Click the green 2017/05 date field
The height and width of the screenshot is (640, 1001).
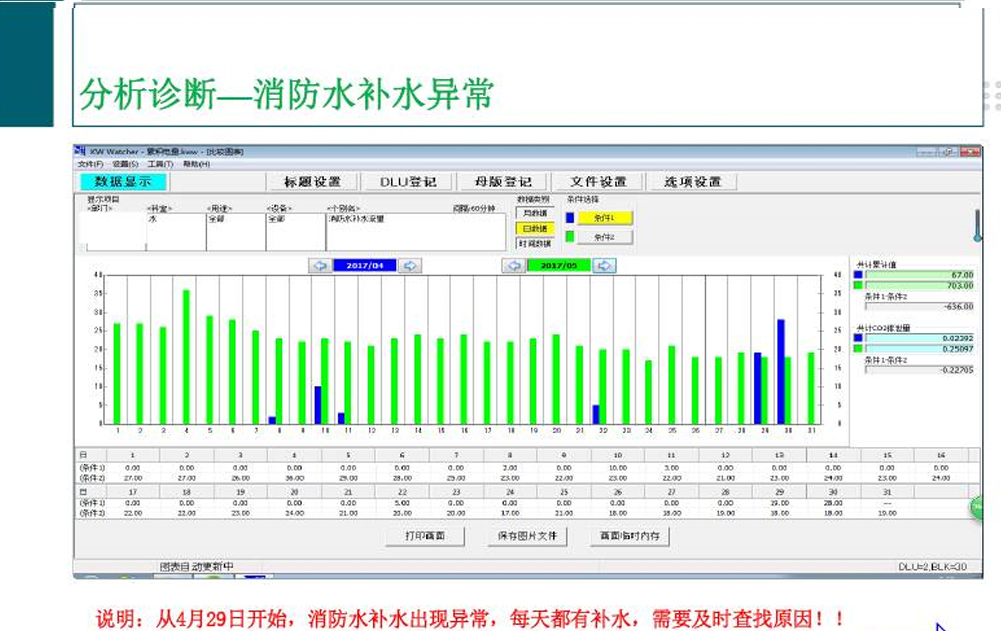tap(559, 265)
